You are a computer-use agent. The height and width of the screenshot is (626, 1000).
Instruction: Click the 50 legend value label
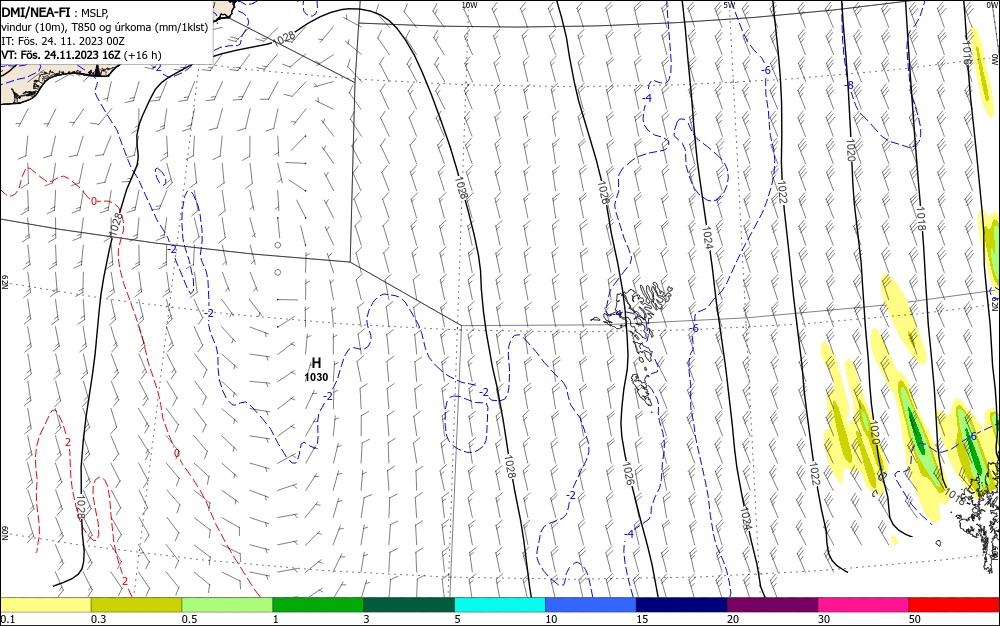pyautogui.click(x=915, y=619)
